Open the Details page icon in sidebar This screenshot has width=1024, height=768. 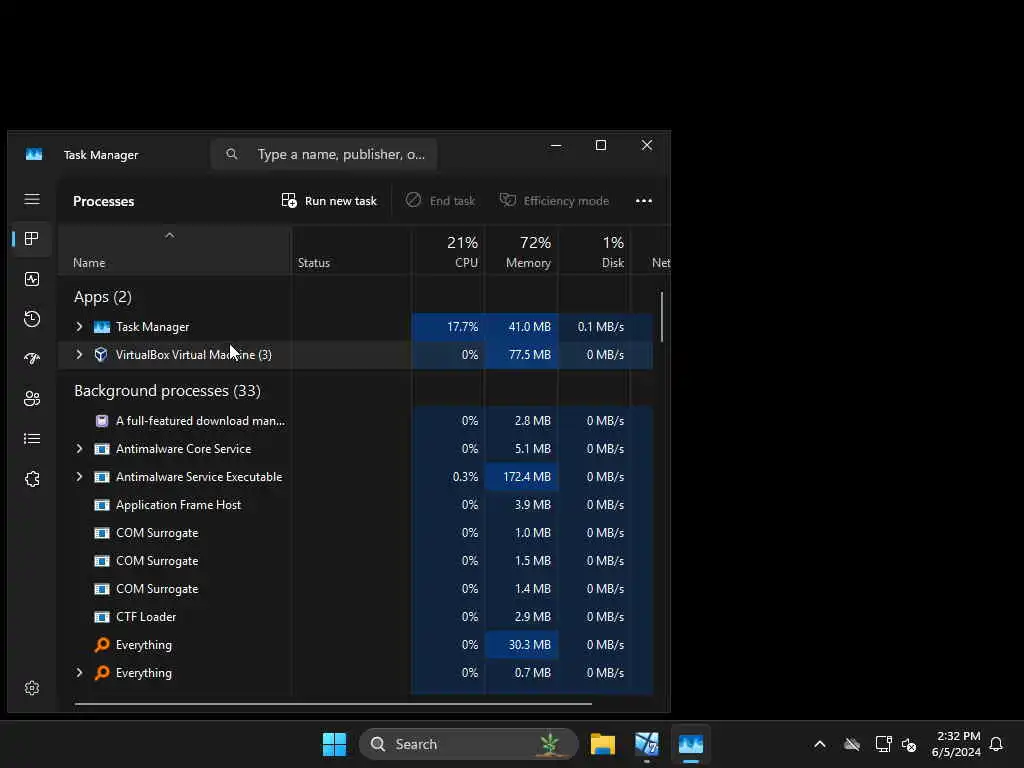tap(31, 439)
